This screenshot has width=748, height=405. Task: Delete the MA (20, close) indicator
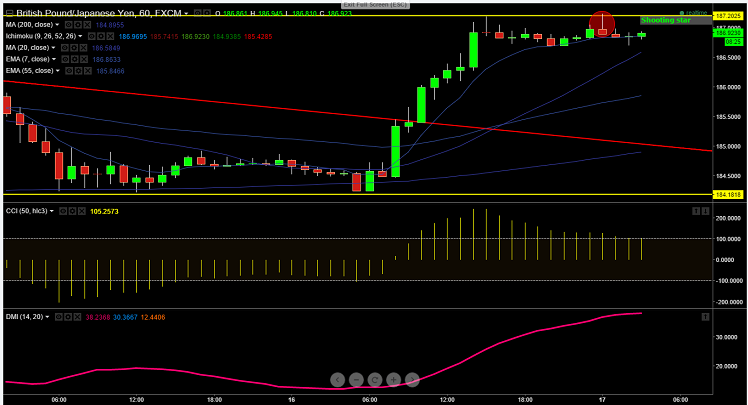pyautogui.click(x=83, y=48)
